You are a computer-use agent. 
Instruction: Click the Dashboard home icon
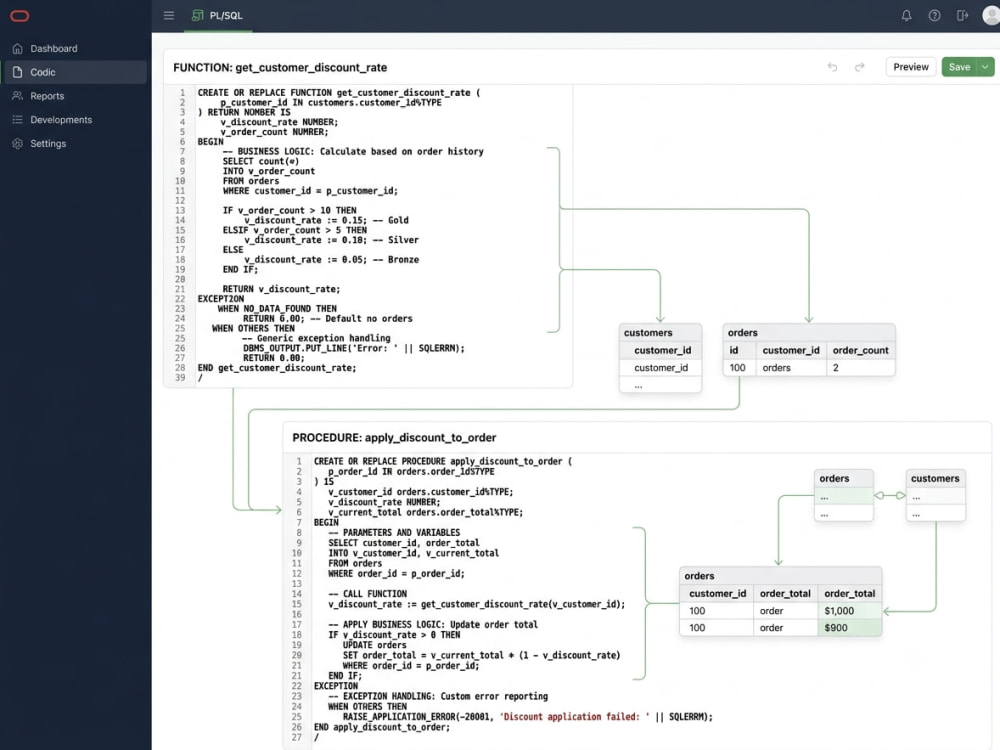18,48
